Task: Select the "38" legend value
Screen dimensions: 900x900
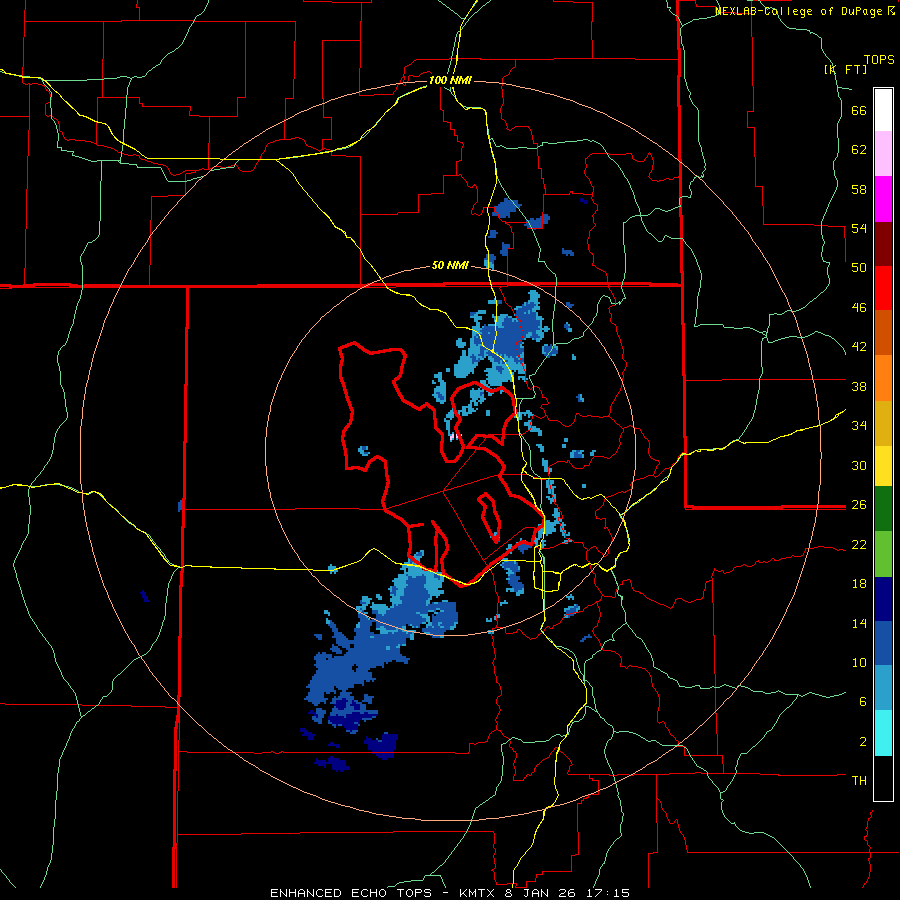Action: [x=859, y=386]
